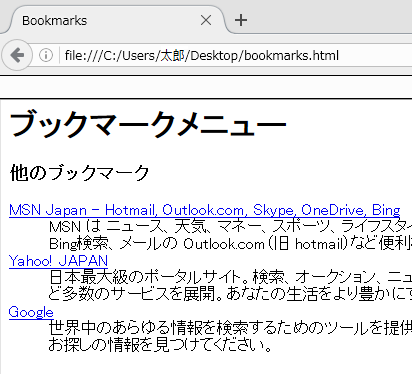The image size is (412, 374).
Task: Click the line starting Bing検索、メールの
Action: 230,244
